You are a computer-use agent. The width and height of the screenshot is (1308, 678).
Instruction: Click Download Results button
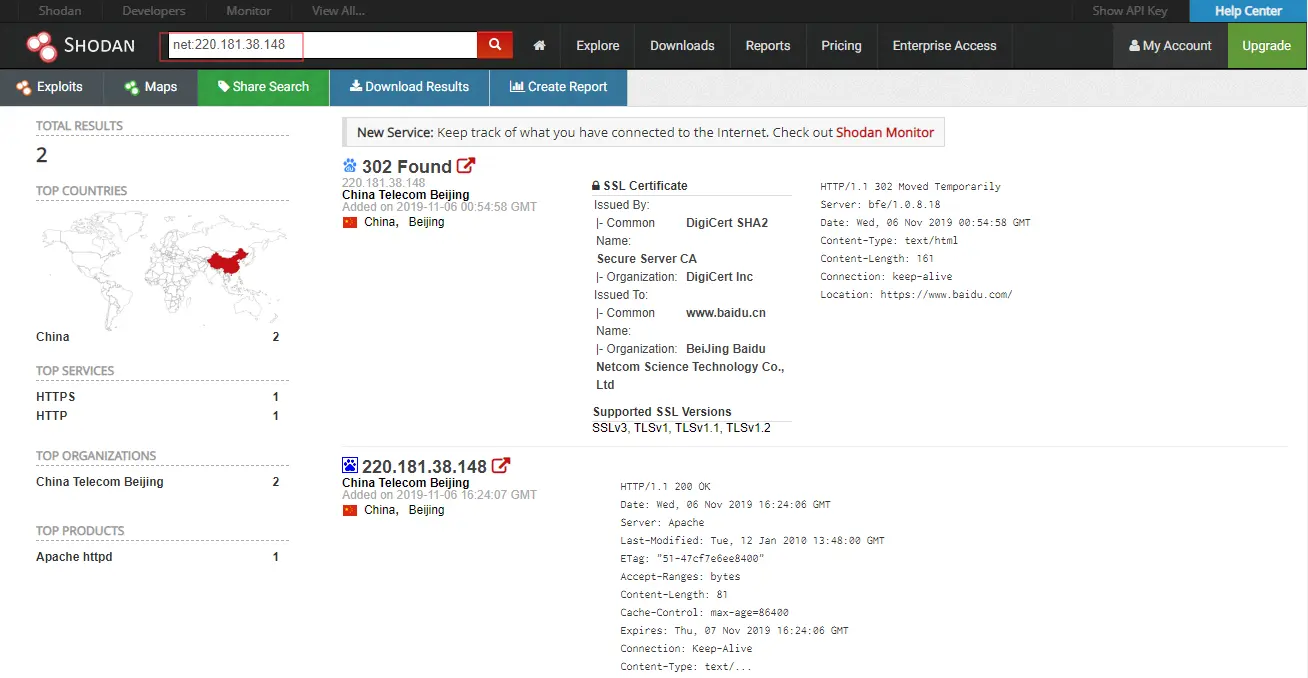click(409, 87)
